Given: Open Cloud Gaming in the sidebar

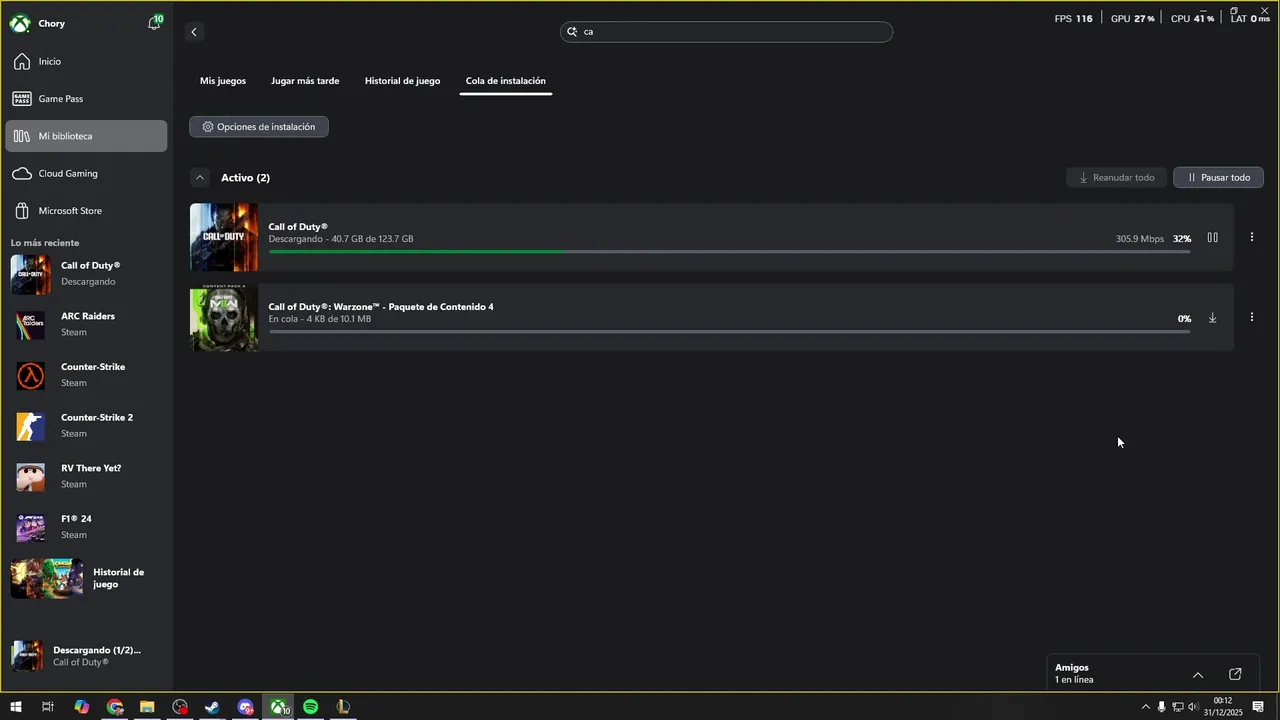Looking at the screenshot, I should click(x=86, y=174).
